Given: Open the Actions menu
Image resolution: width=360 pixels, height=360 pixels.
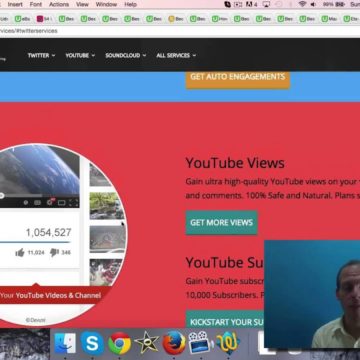Looking at the screenshot, I should coord(58,4).
